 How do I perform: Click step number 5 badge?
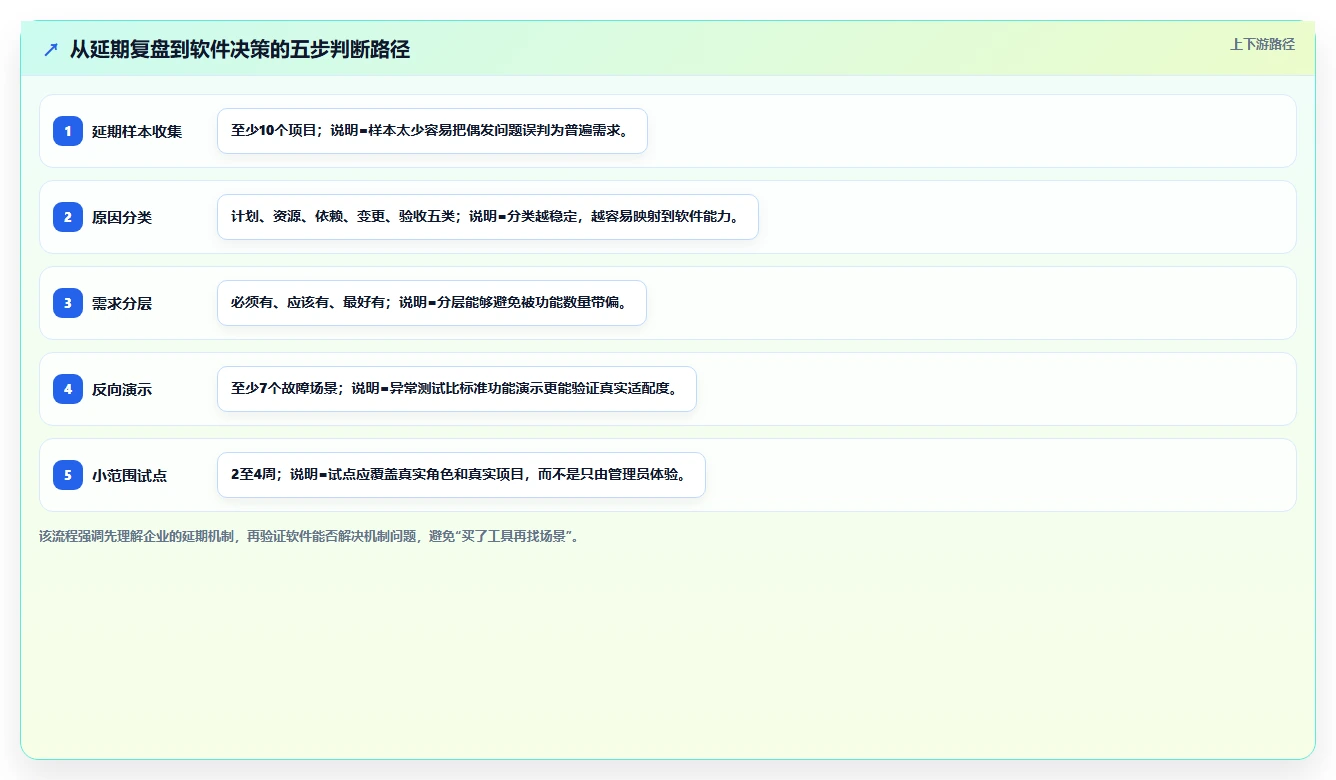(68, 475)
